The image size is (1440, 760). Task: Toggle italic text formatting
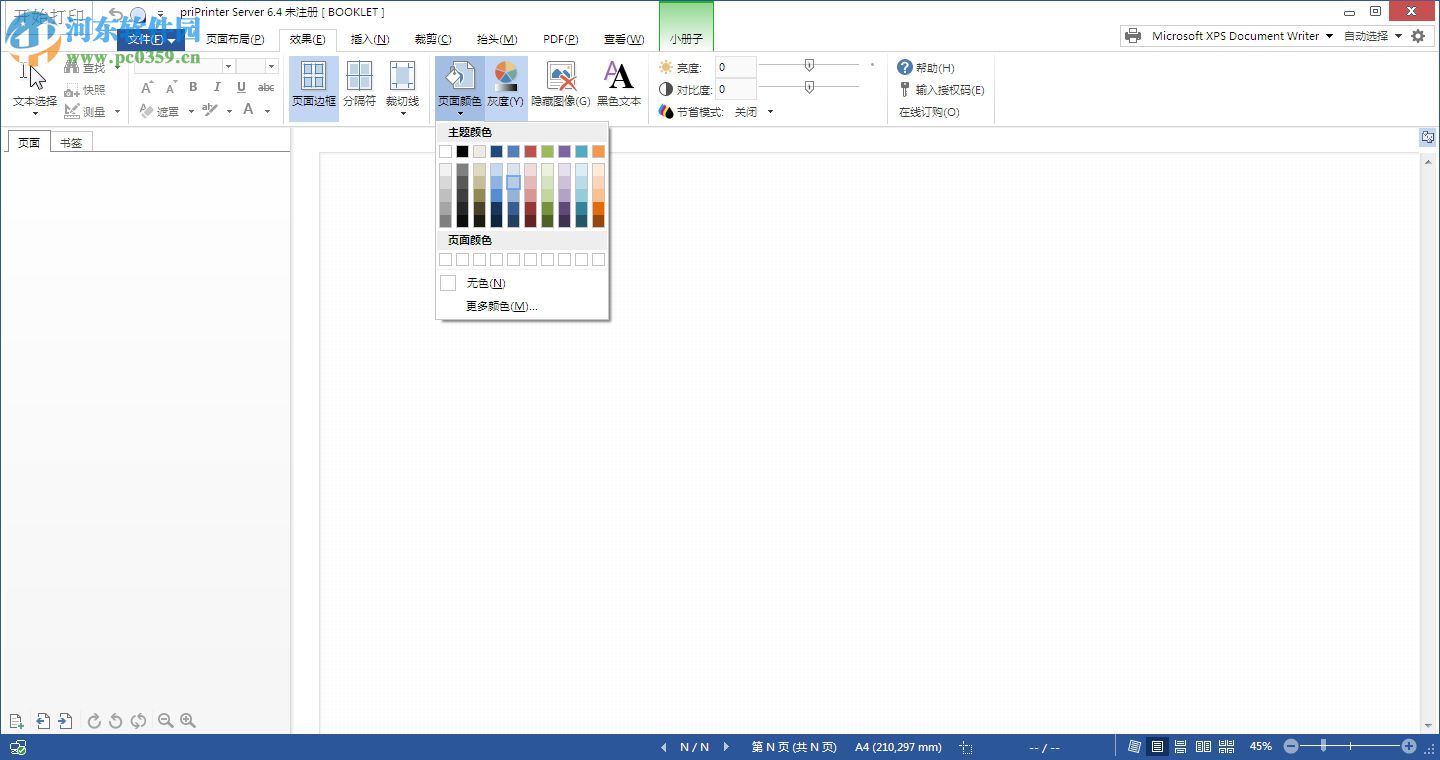(216, 88)
